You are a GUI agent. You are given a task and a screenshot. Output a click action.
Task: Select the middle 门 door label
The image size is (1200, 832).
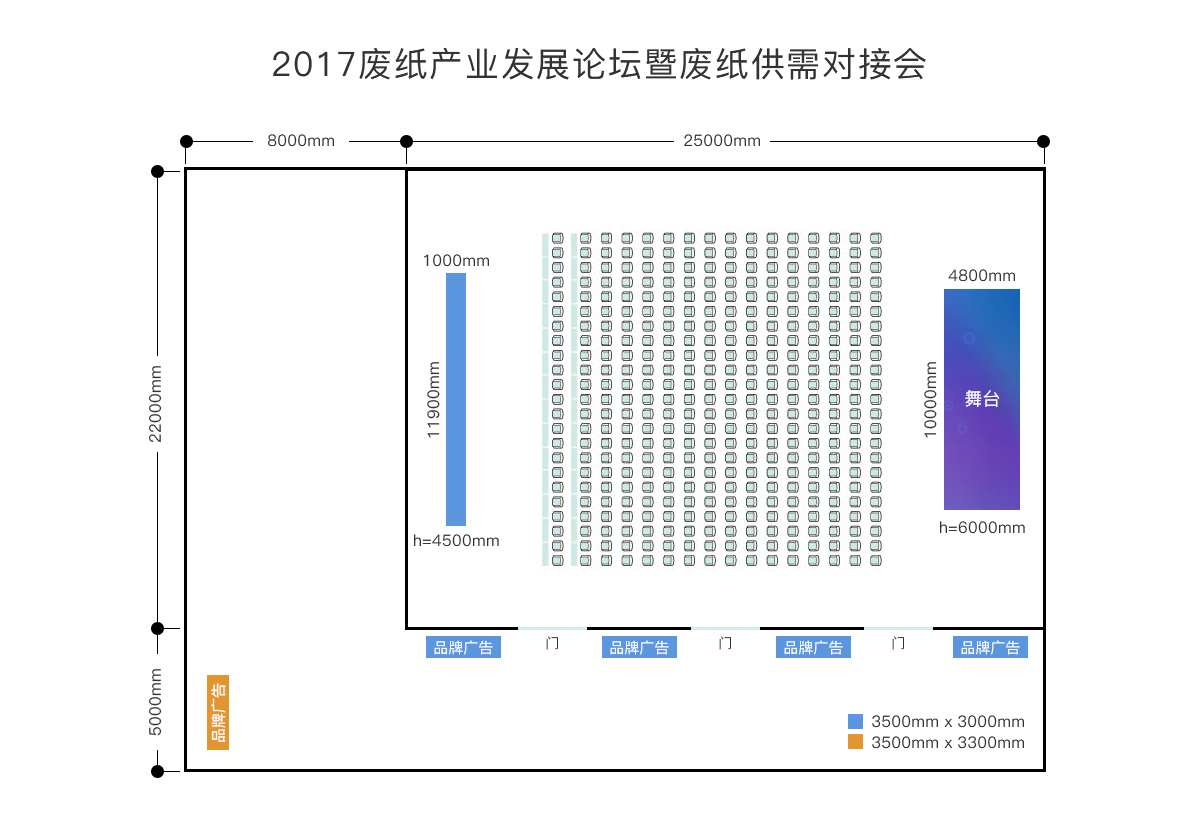(725, 643)
